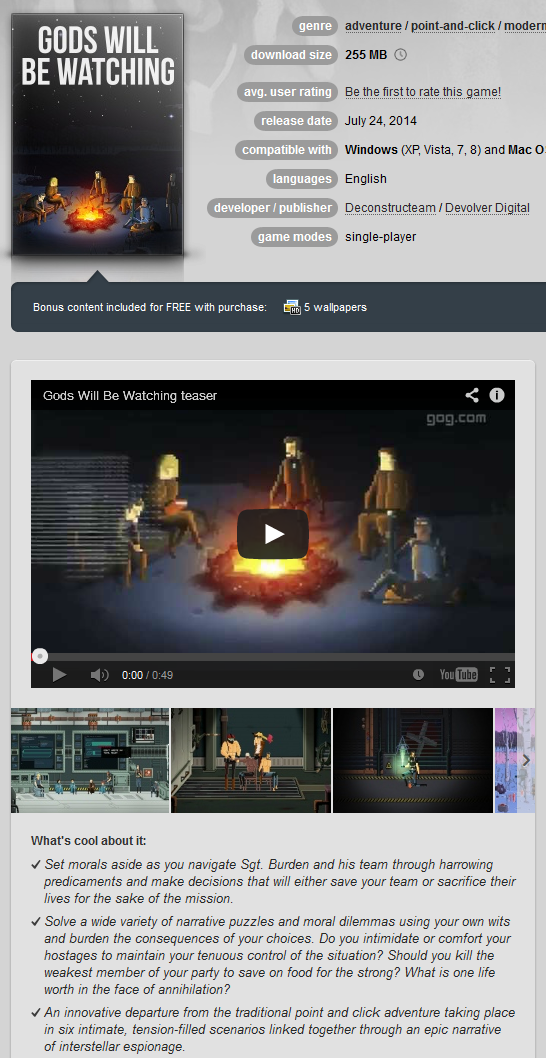This screenshot has height=1058, width=546.
Task: Click the avg. user rating label
Action: [288, 92]
